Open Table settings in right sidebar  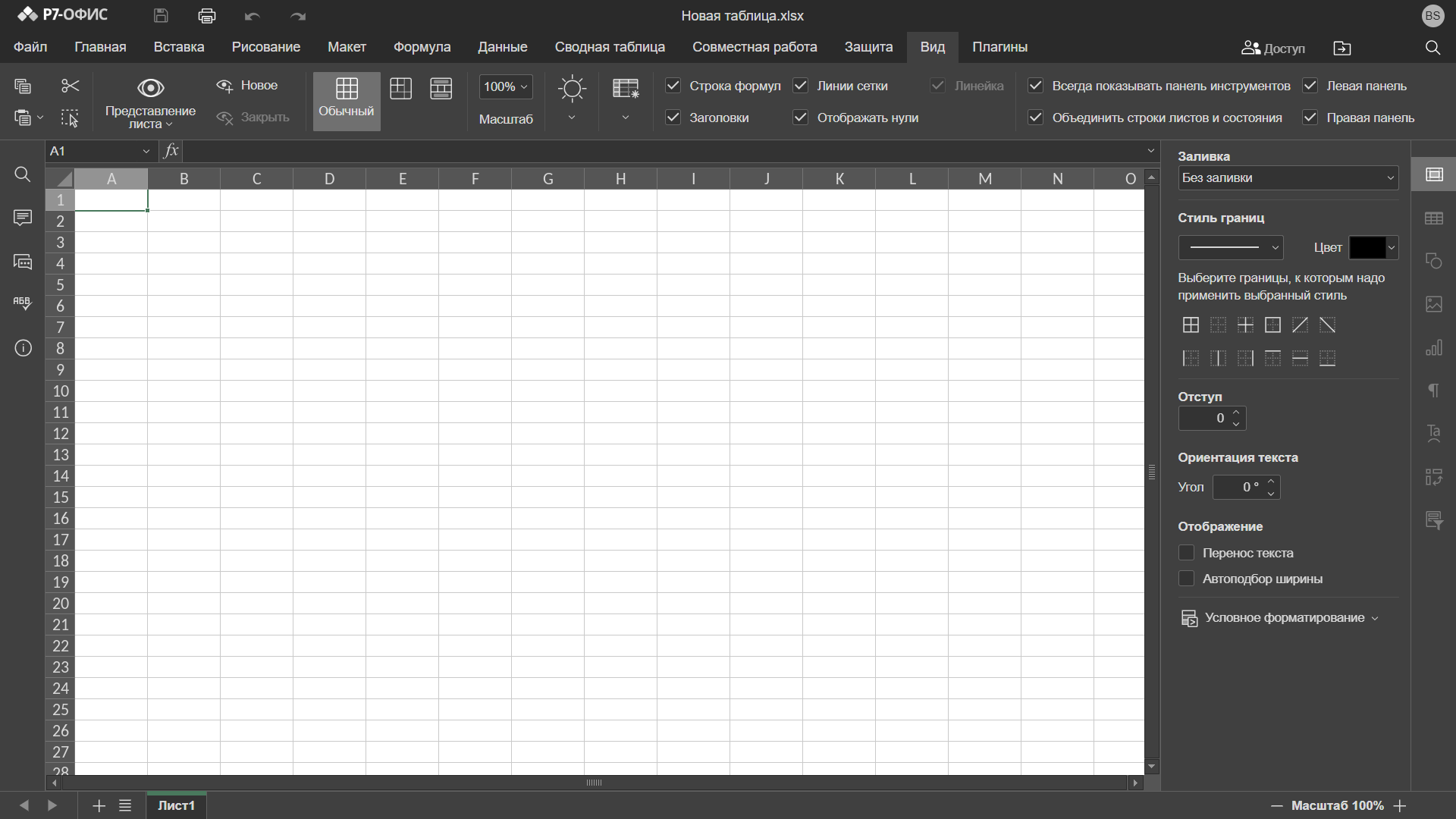(x=1434, y=218)
